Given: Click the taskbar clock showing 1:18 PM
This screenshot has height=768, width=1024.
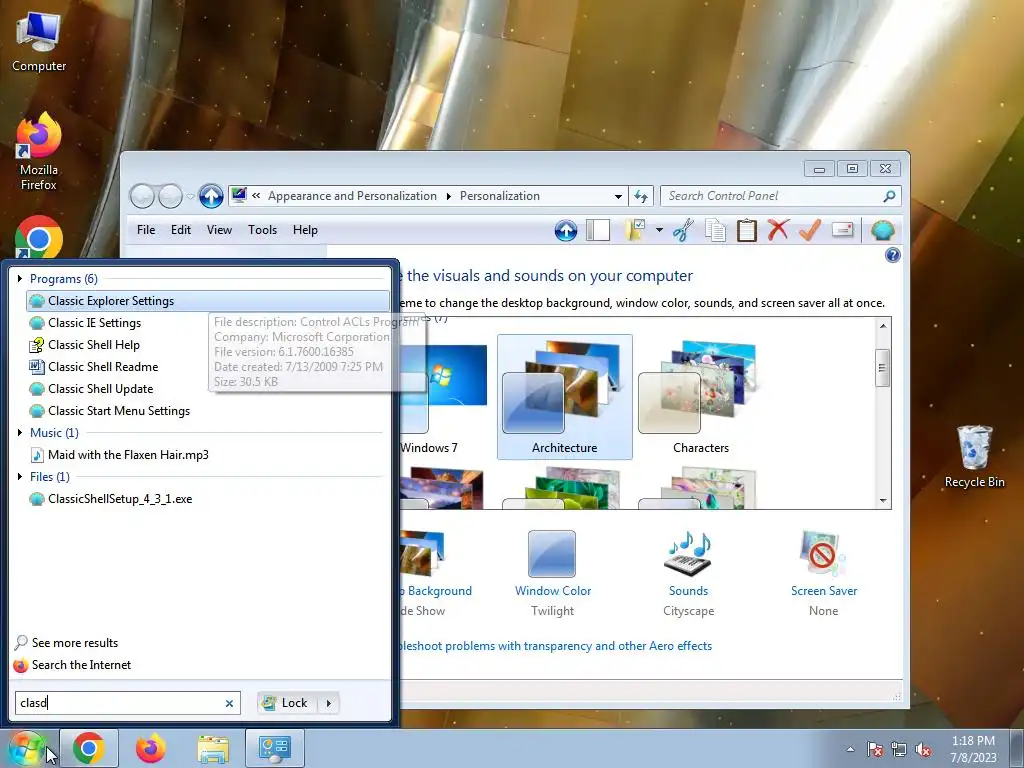Looking at the screenshot, I should pos(973,749).
